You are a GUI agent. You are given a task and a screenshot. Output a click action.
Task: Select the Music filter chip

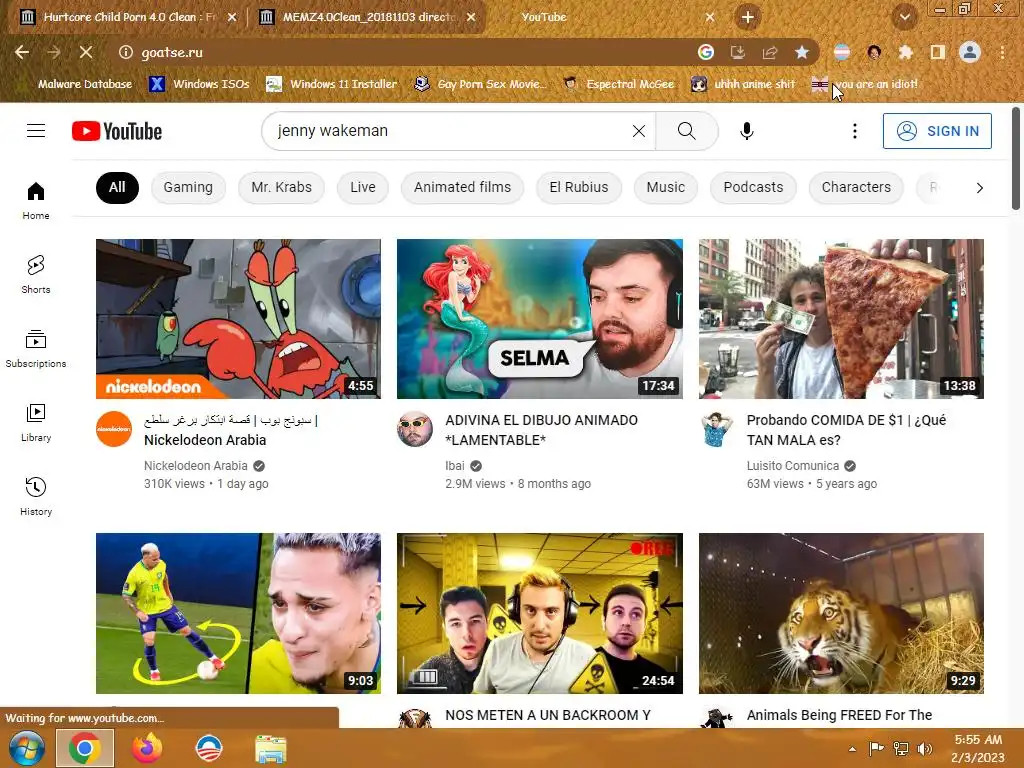665,187
